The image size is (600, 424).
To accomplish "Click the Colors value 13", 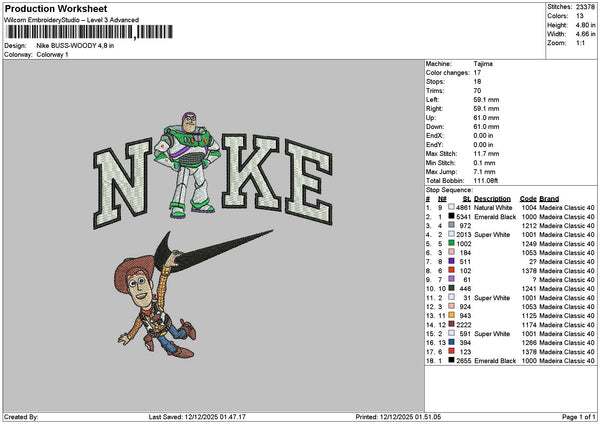I will coord(579,16).
